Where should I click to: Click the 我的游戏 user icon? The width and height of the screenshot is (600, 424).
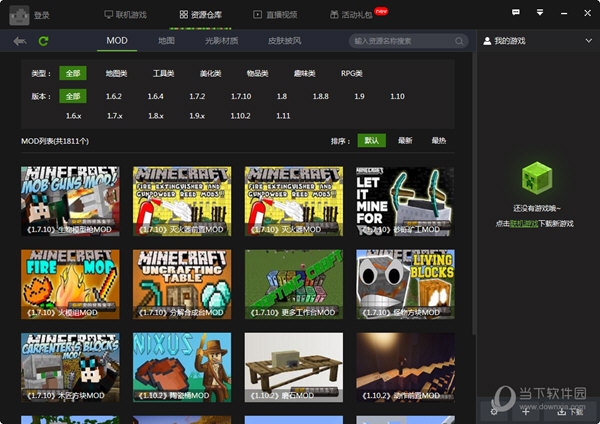click(487, 41)
